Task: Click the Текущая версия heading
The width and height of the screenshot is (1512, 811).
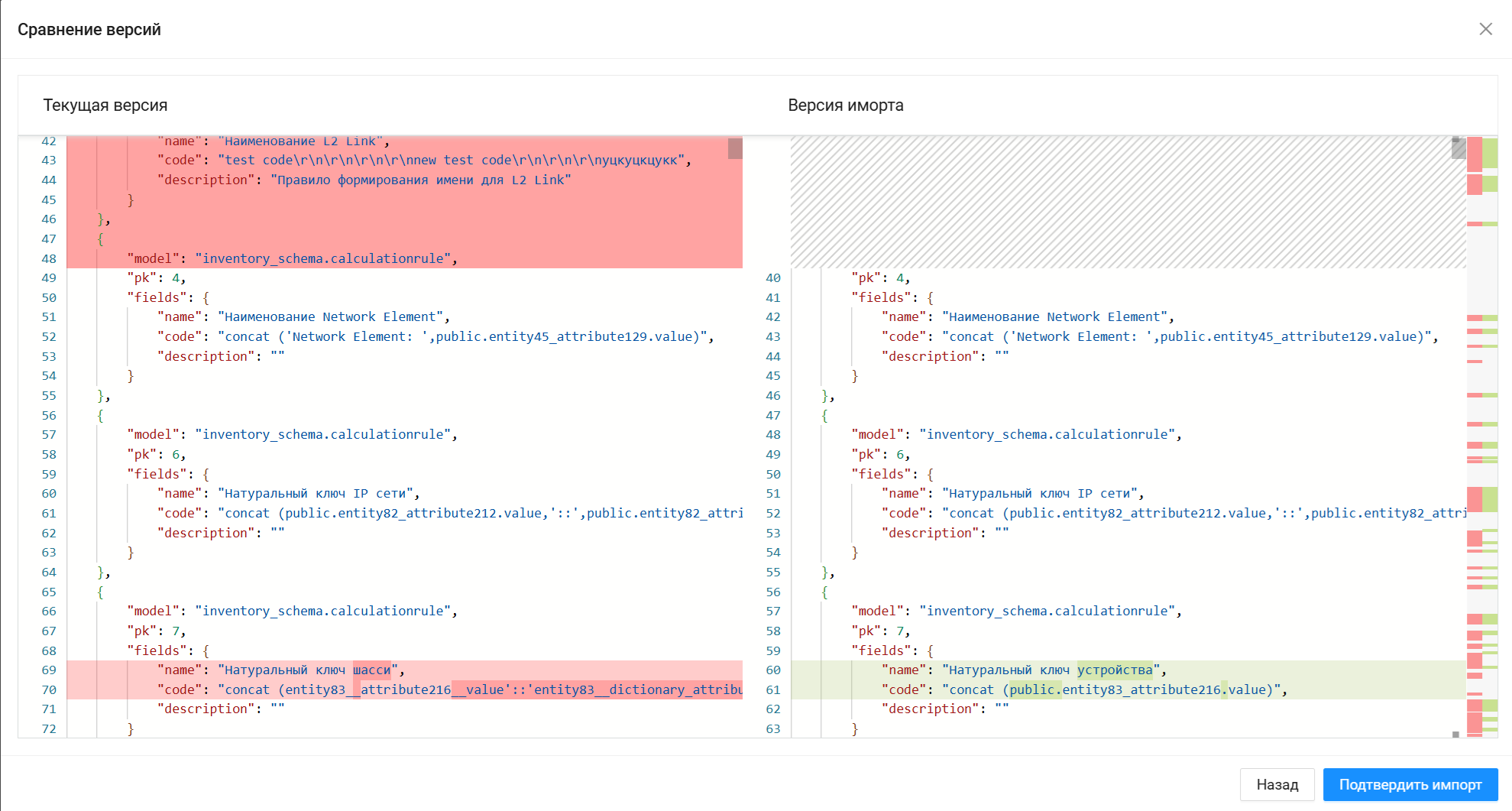Action: pyautogui.click(x=105, y=105)
